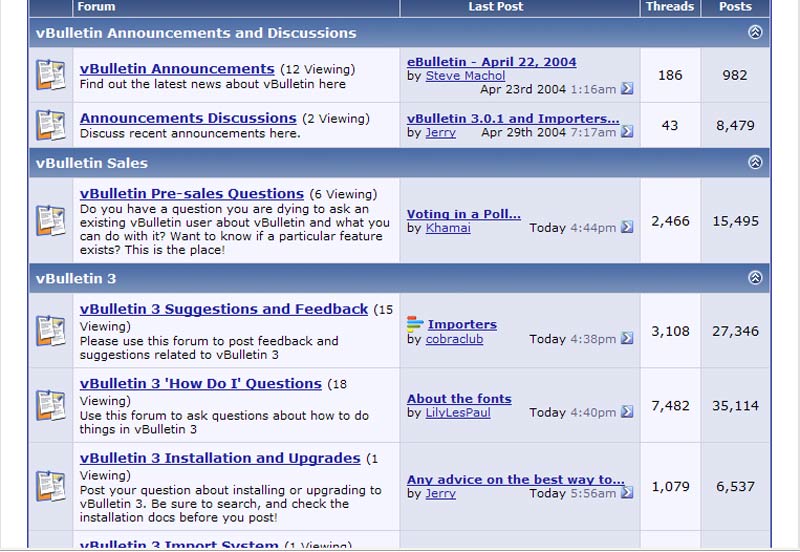Screen dimensions: 800x552
Task: Open the 'About the fonts' last post
Action: (459, 399)
